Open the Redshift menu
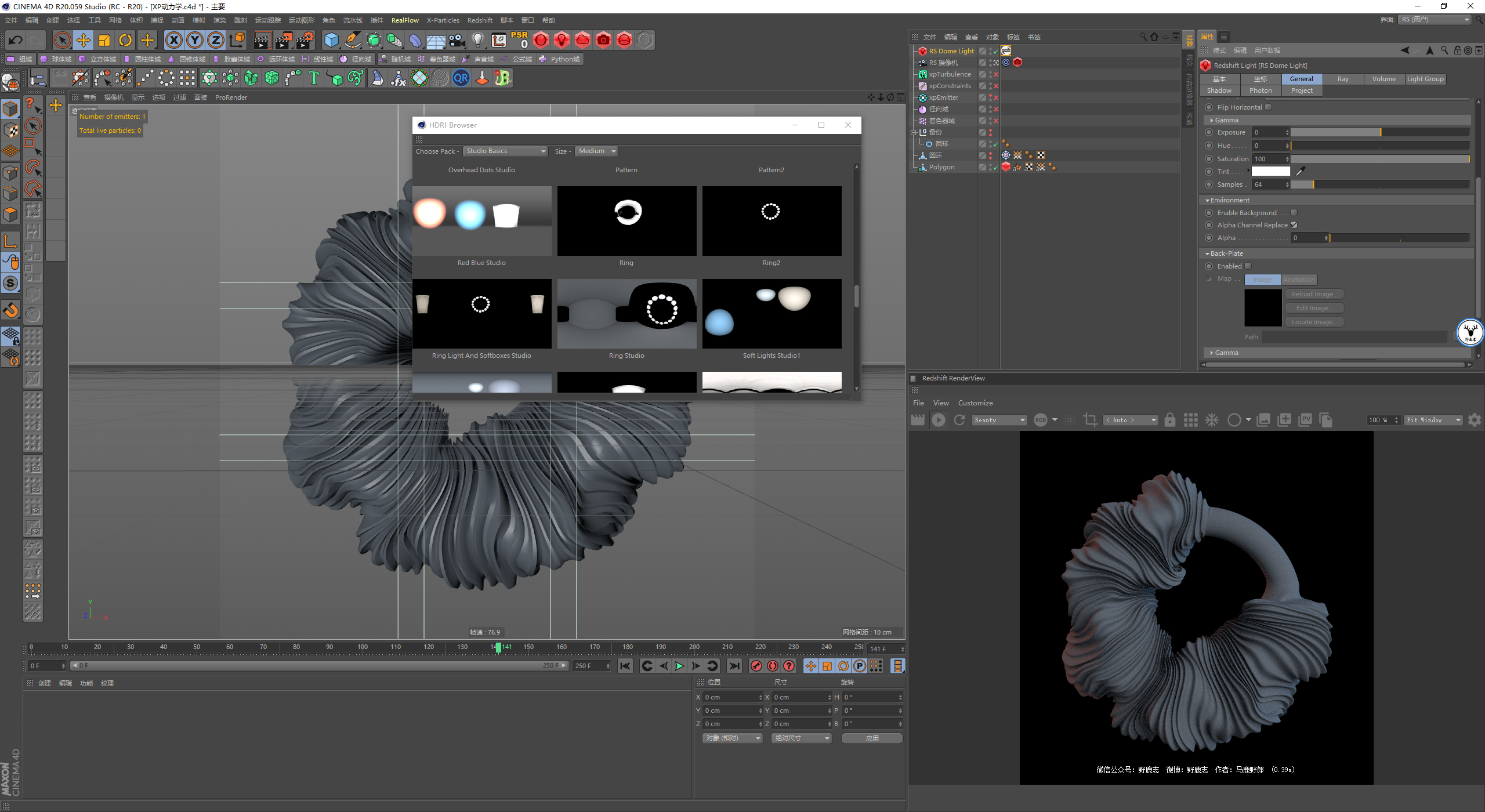 479,20
